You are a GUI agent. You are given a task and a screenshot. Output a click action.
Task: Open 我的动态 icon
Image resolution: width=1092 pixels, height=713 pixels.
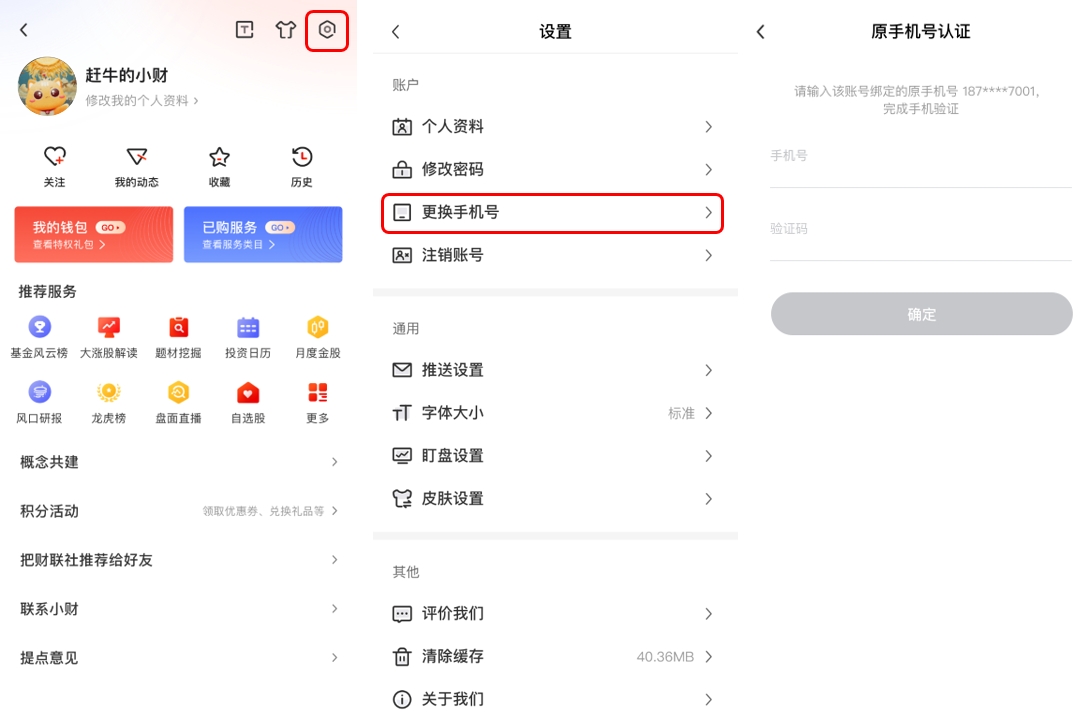(x=137, y=157)
